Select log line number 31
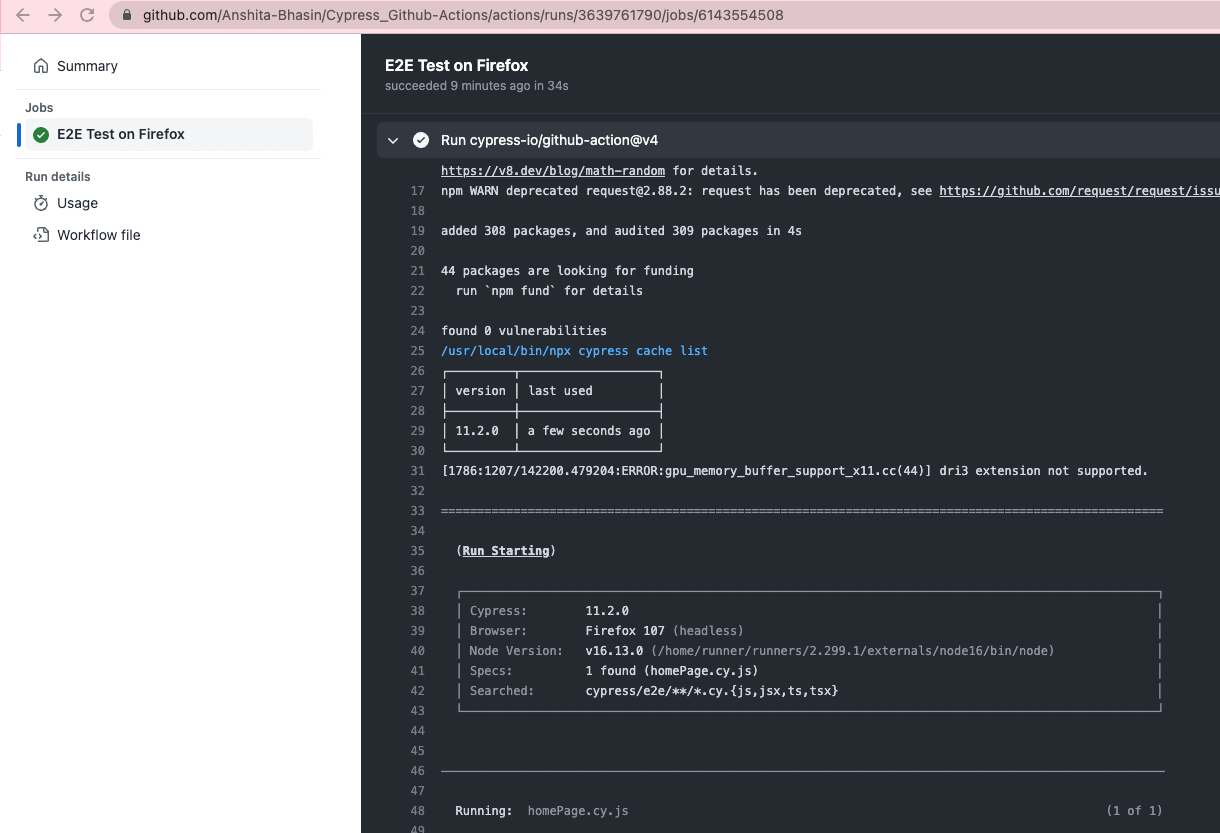 click(x=417, y=470)
